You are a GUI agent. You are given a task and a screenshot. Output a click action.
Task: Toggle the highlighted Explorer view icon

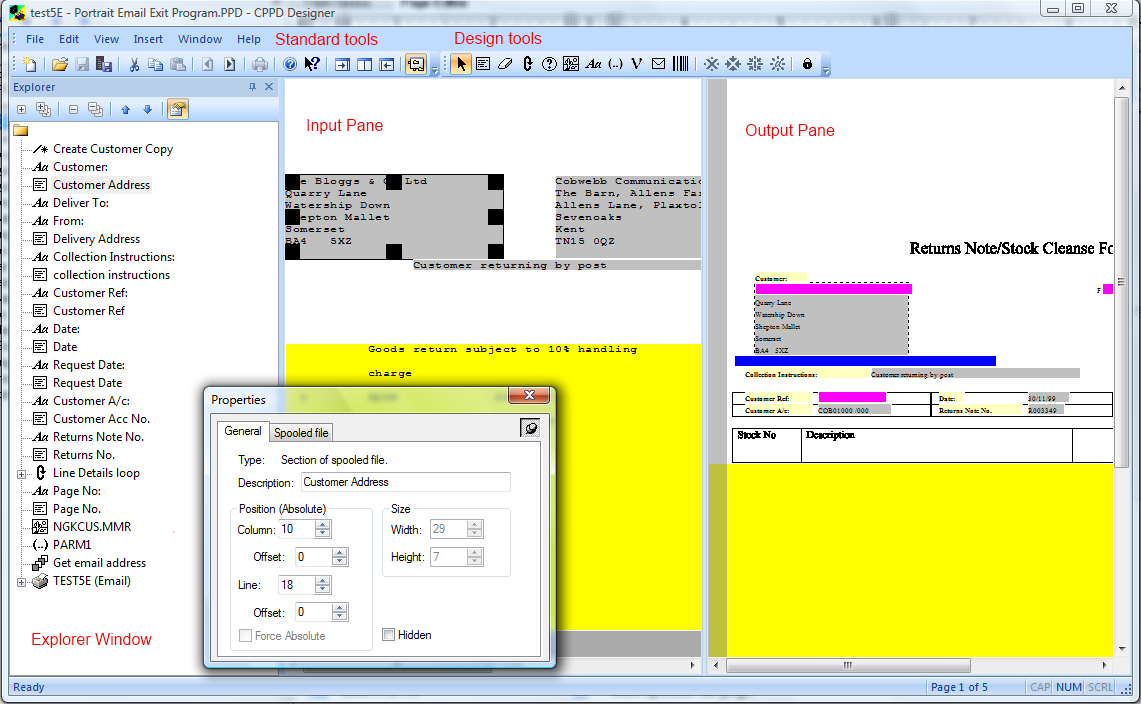click(x=416, y=64)
